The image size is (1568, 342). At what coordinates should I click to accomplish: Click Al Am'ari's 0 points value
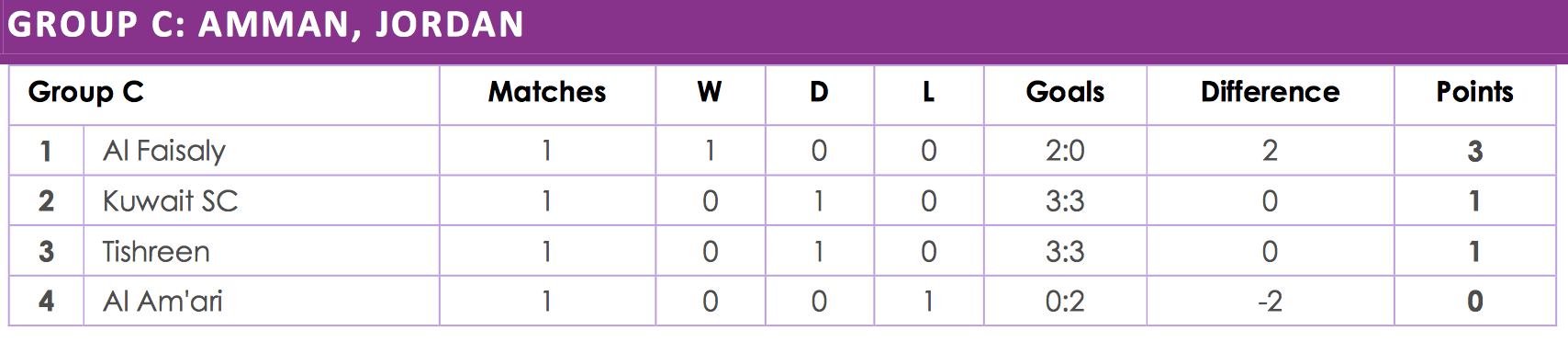pos(1474,301)
